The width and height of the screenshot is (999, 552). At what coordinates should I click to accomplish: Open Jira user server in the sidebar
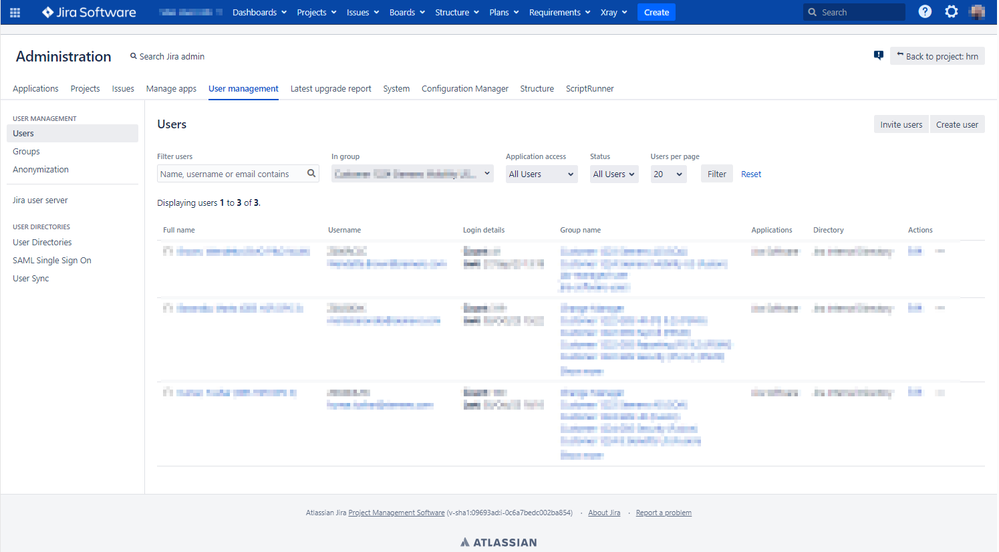tap(40, 200)
